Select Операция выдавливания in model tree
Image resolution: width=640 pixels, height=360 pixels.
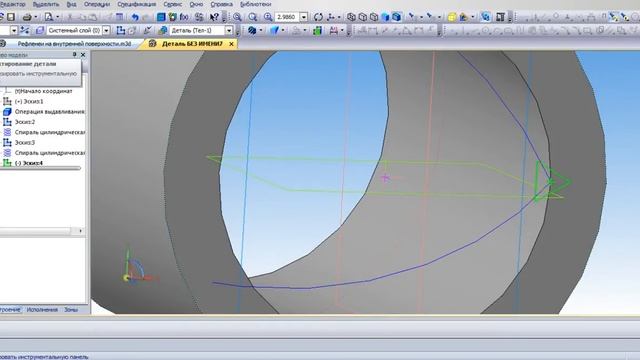tap(49, 111)
